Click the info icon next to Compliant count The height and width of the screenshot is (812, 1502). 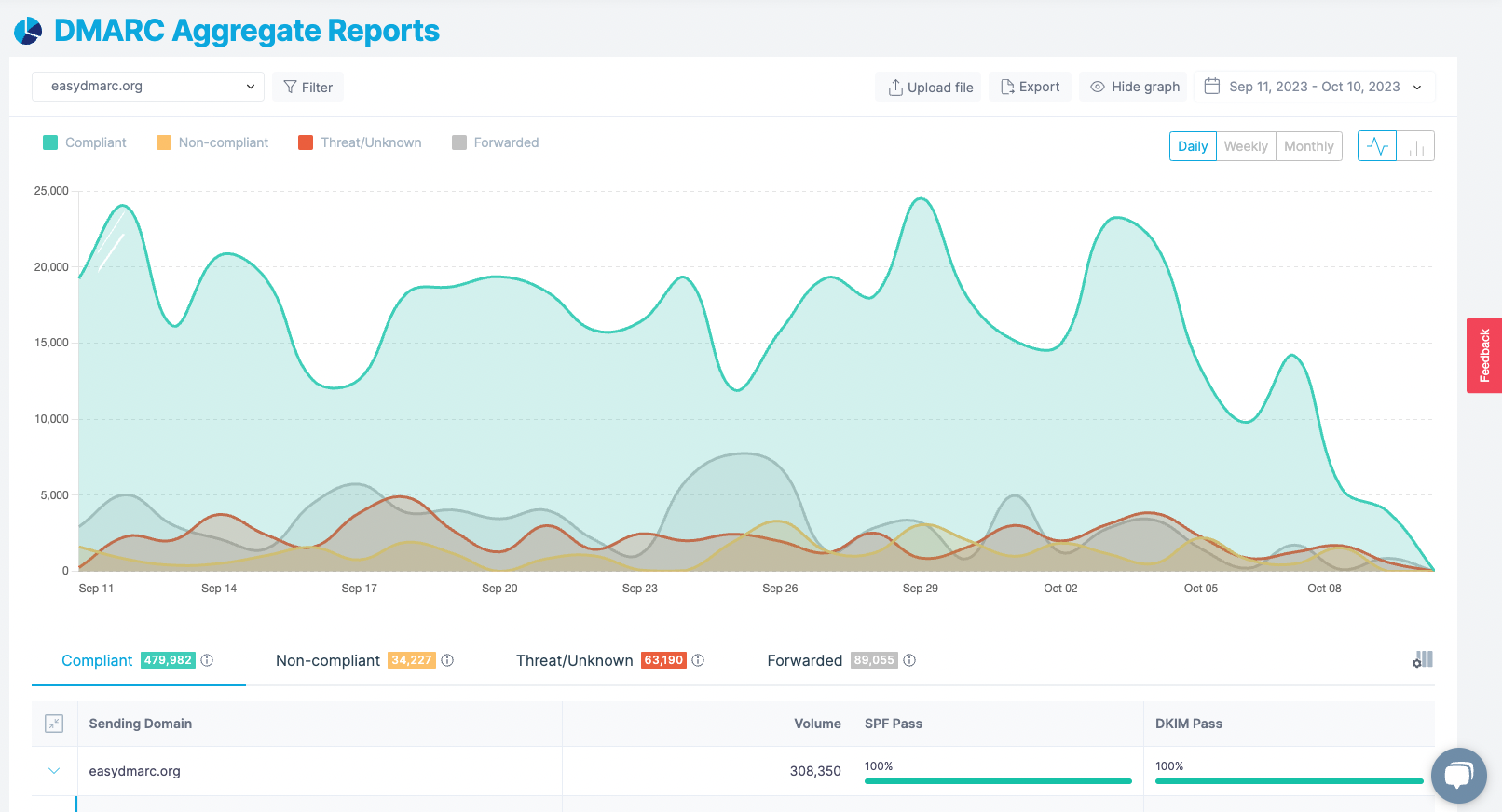[x=207, y=660]
